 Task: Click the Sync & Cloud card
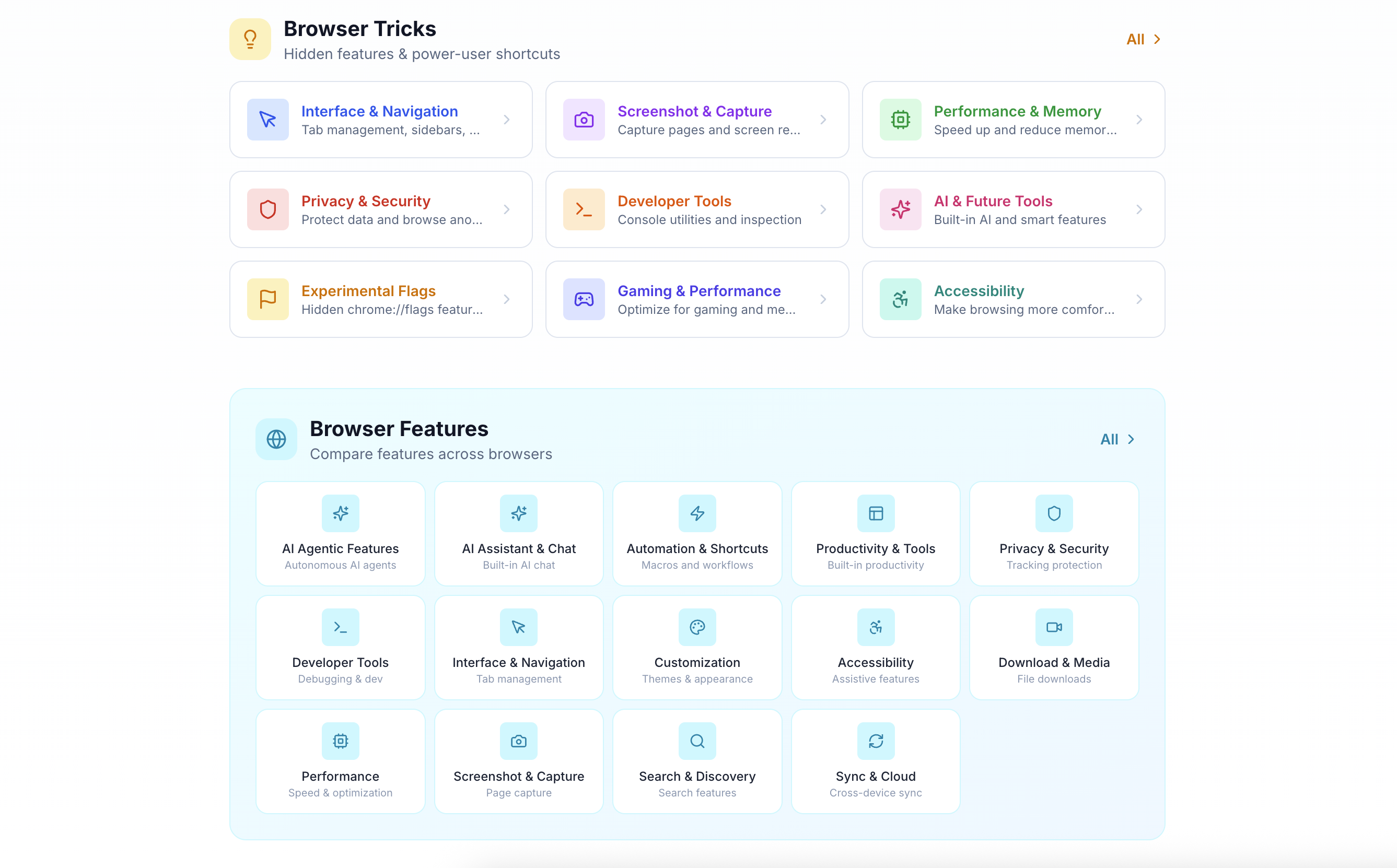pos(875,761)
